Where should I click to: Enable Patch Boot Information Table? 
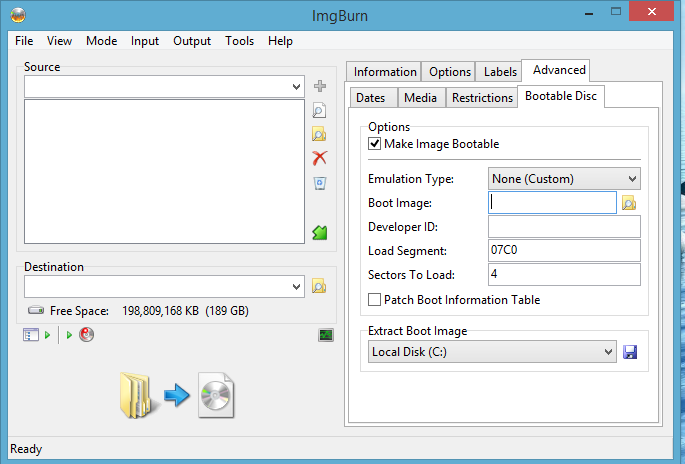374,300
